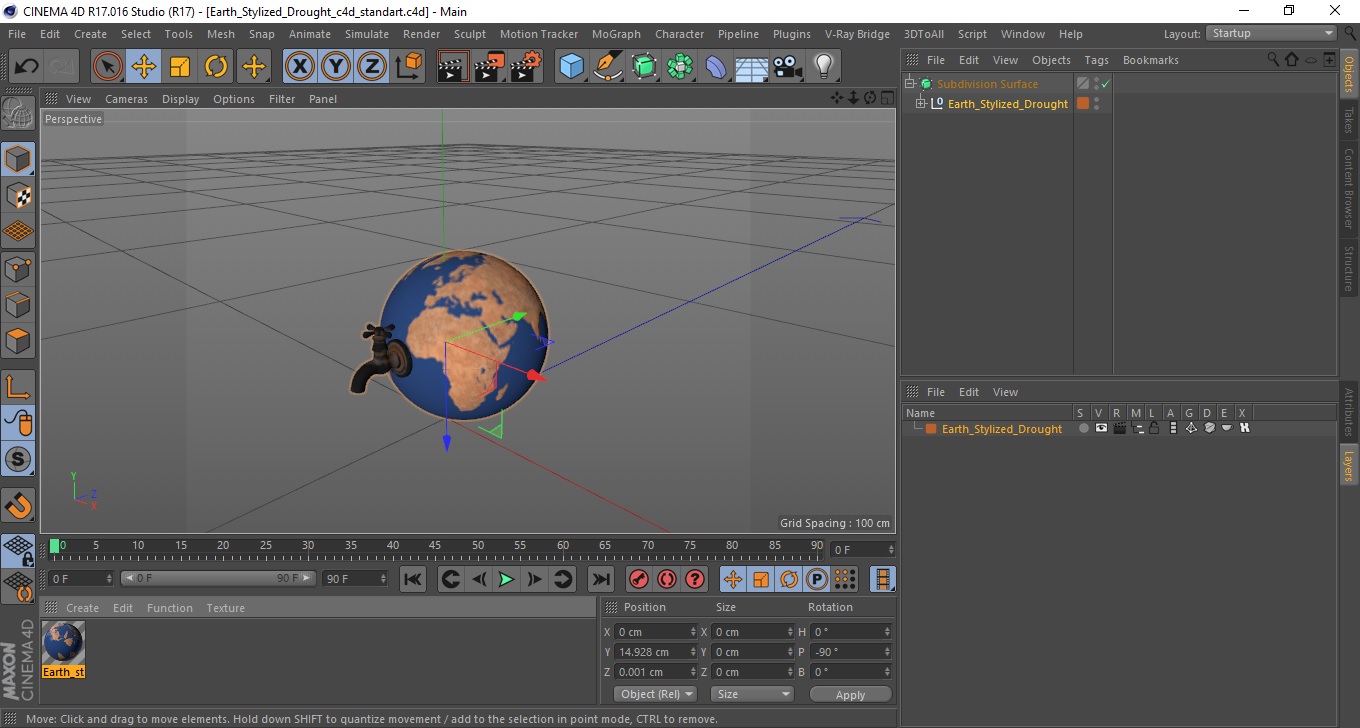Screen dimensions: 1360x728
Task: Open the viewport Filter menu
Action: 282,99
